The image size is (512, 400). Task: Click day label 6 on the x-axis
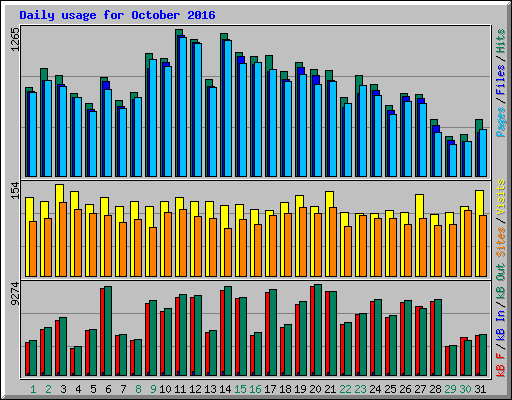(x=108, y=389)
